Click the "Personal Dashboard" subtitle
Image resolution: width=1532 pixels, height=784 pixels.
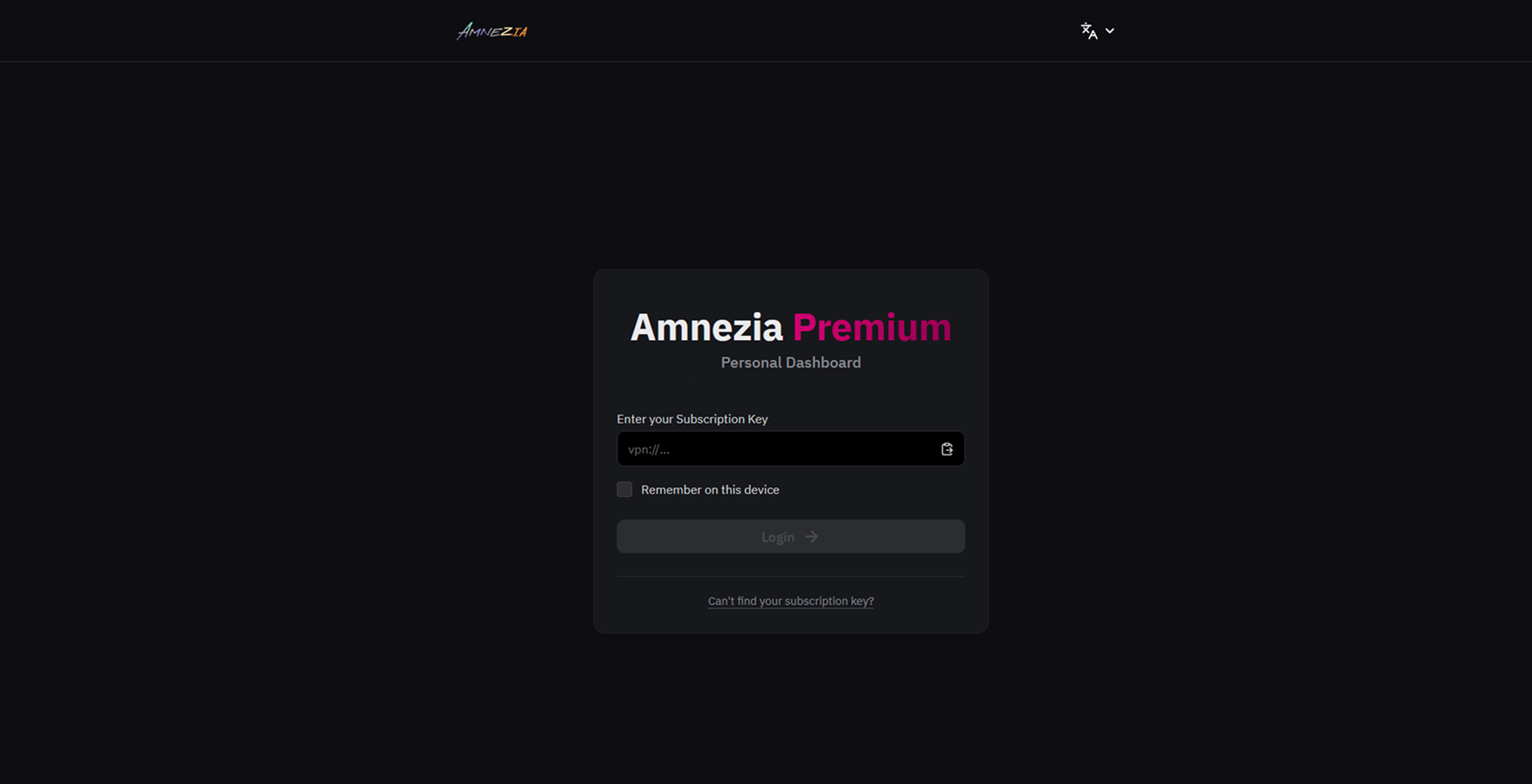tap(791, 363)
